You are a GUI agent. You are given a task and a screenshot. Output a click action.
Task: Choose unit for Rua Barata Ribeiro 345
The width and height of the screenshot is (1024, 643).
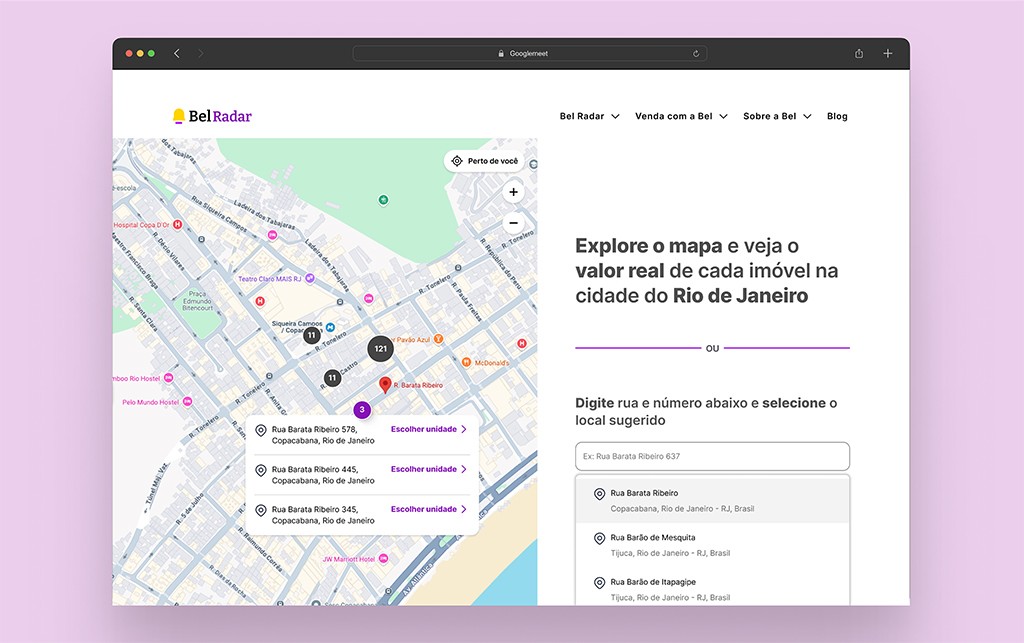pyautogui.click(x=428, y=509)
